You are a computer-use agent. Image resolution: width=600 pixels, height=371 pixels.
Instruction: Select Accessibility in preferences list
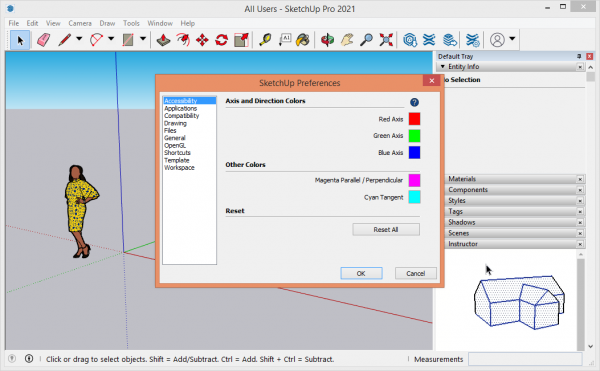[x=189, y=101]
